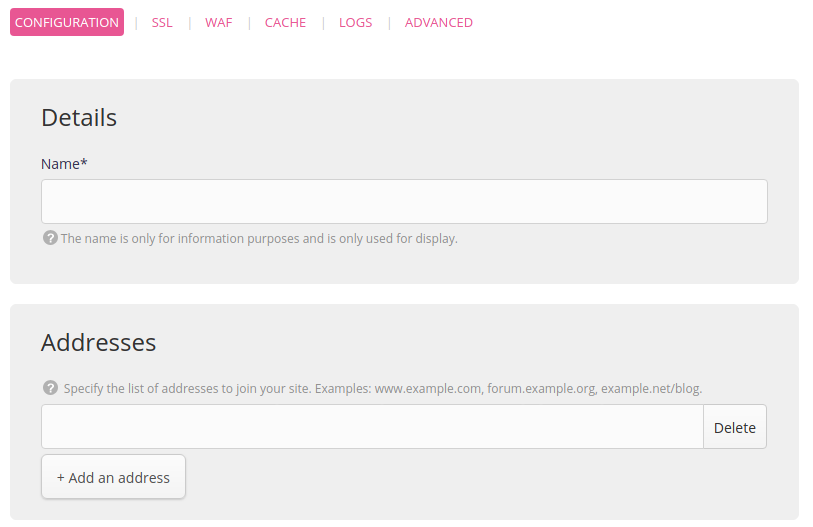
Task: Open the CONFIGURATION tab
Action: coord(67,22)
